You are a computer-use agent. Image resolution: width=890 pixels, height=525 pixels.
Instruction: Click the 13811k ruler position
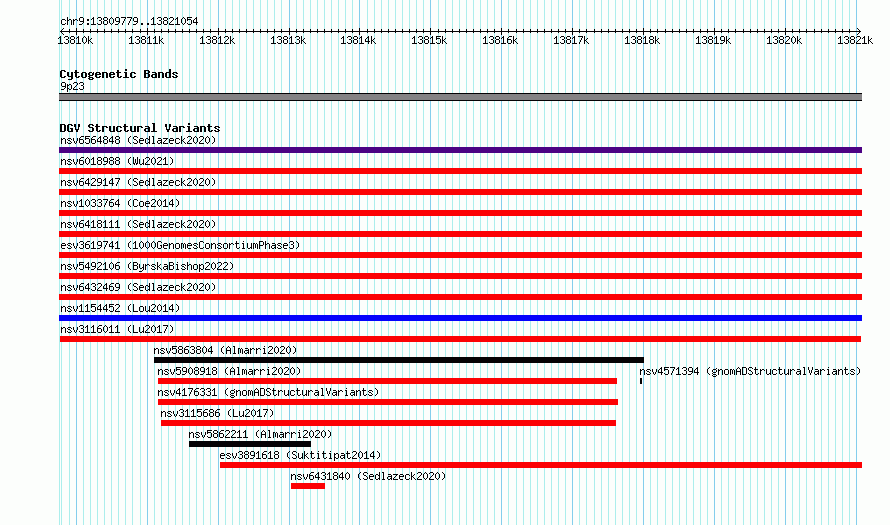[146, 40]
